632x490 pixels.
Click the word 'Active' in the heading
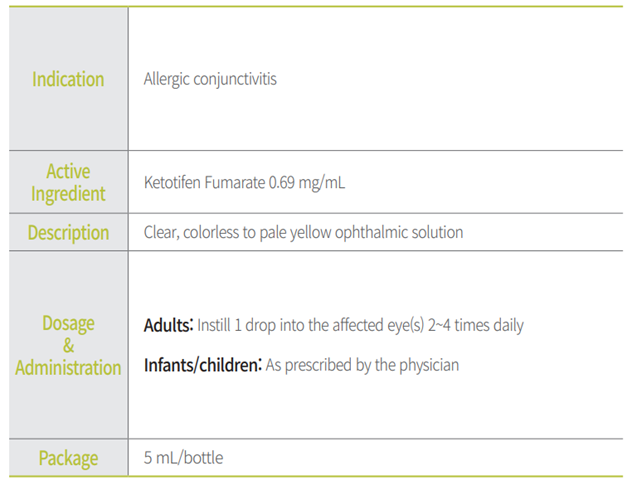(x=68, y=172)
